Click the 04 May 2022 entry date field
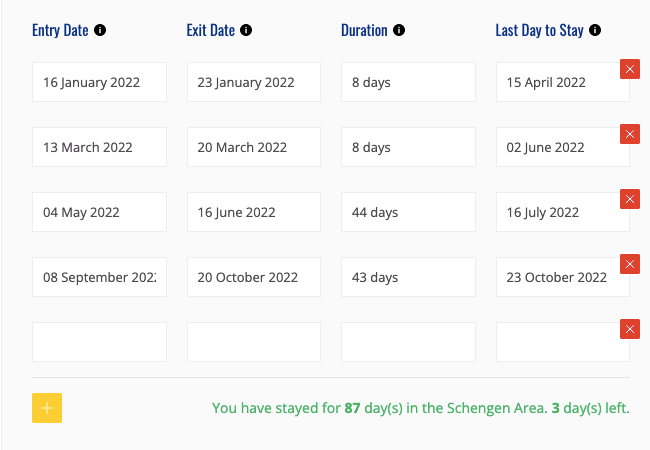This screenshot has height=450, width=650. [x=99, y=212]
